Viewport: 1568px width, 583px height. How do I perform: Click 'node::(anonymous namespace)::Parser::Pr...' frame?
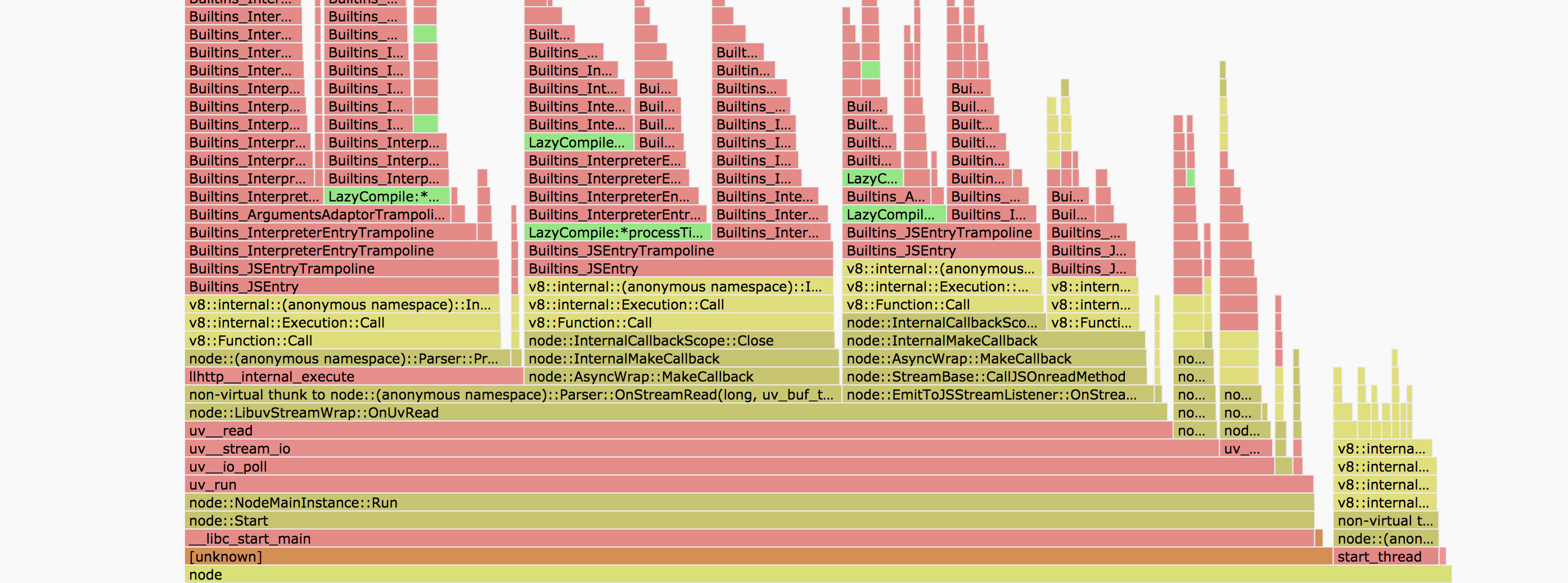pyautogui.click(x=347, y=359)
